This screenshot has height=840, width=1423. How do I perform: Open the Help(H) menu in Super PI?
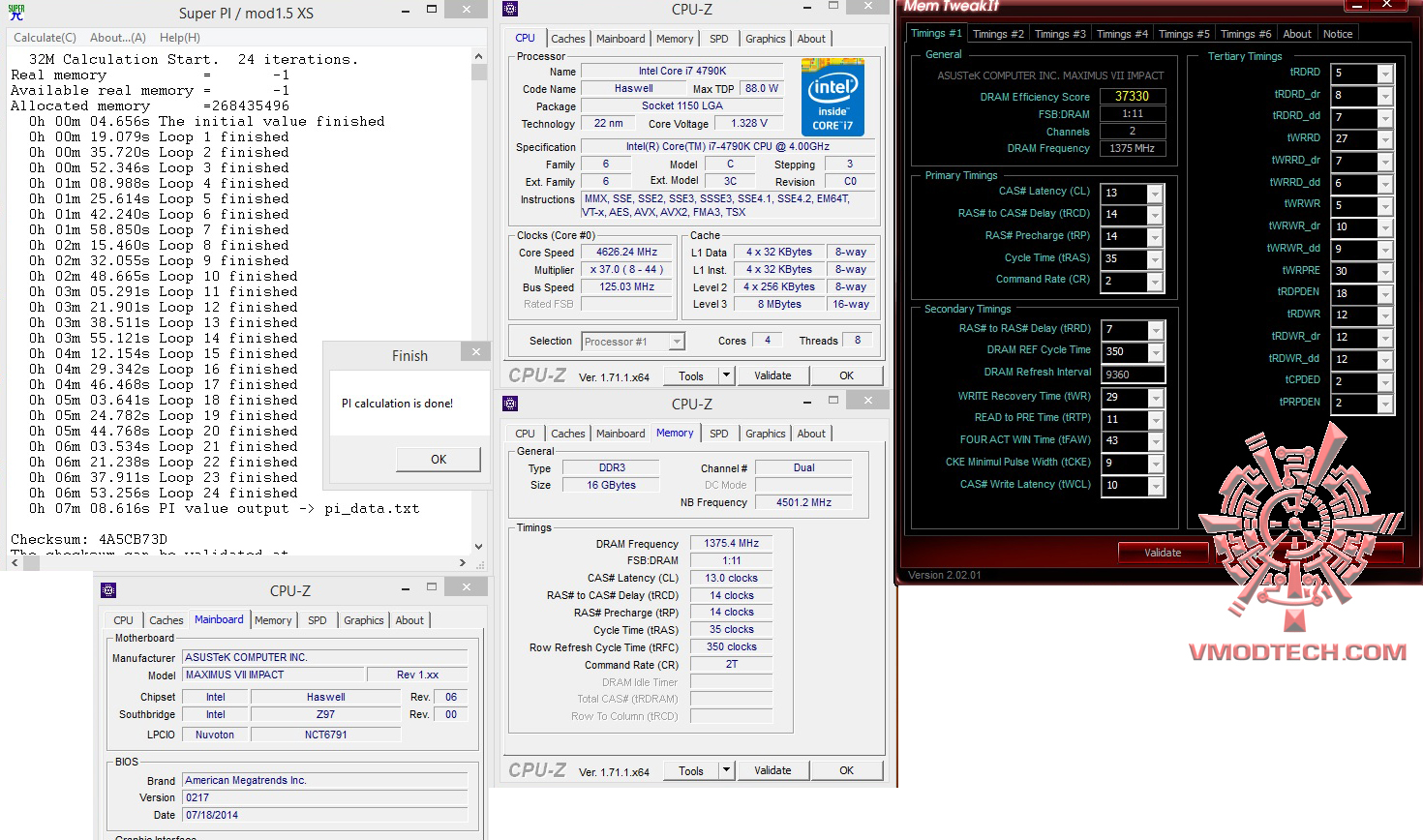point(179,38)
